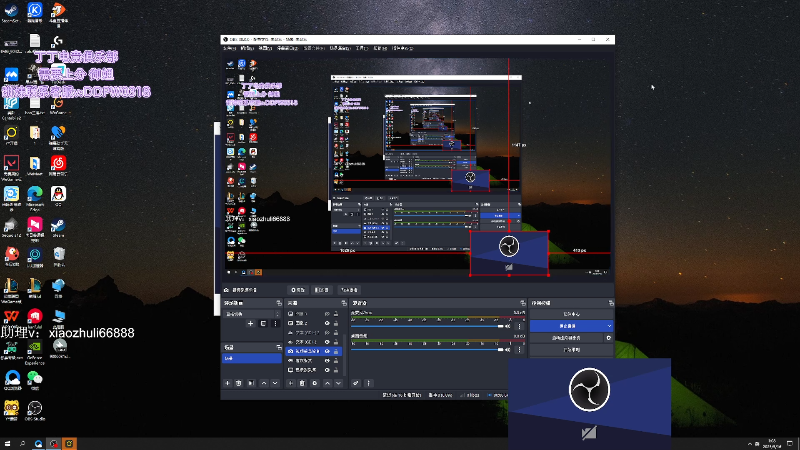Image resolution: width=800 pixels, height=450 pixels.
Task: Move selected source down in Sources dock
Action: coord(338,383)
